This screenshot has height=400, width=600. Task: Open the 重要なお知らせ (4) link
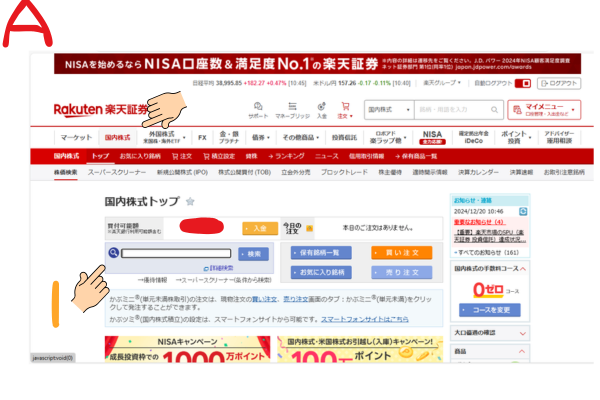click(x=480, y=222)
